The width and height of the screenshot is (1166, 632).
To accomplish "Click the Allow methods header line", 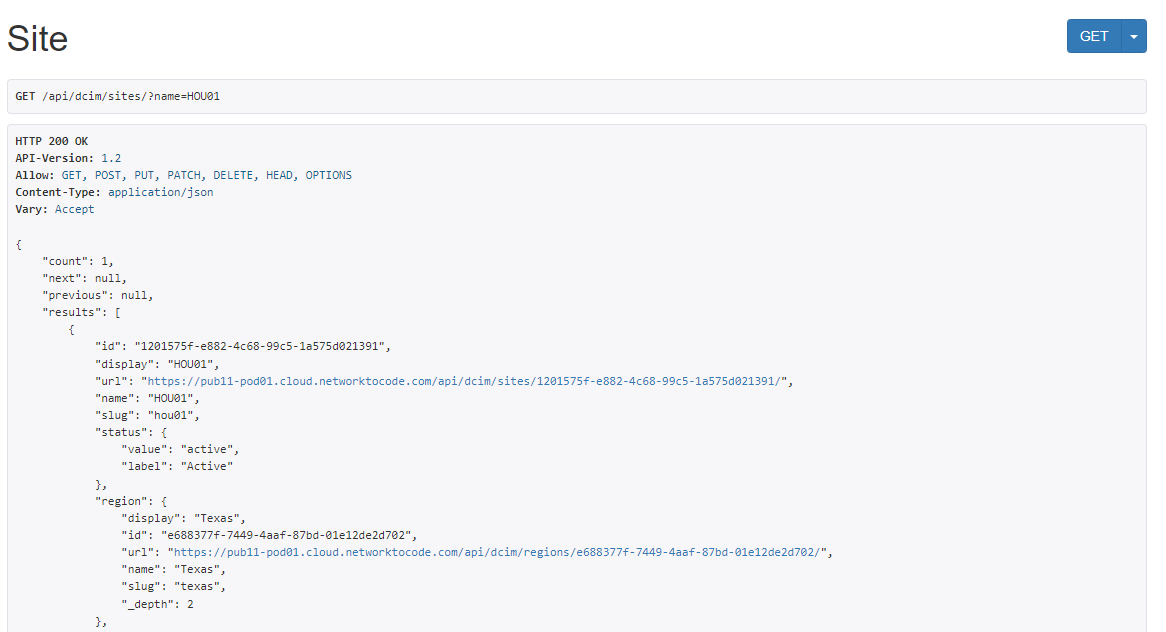I will click(x=183, y=175).
